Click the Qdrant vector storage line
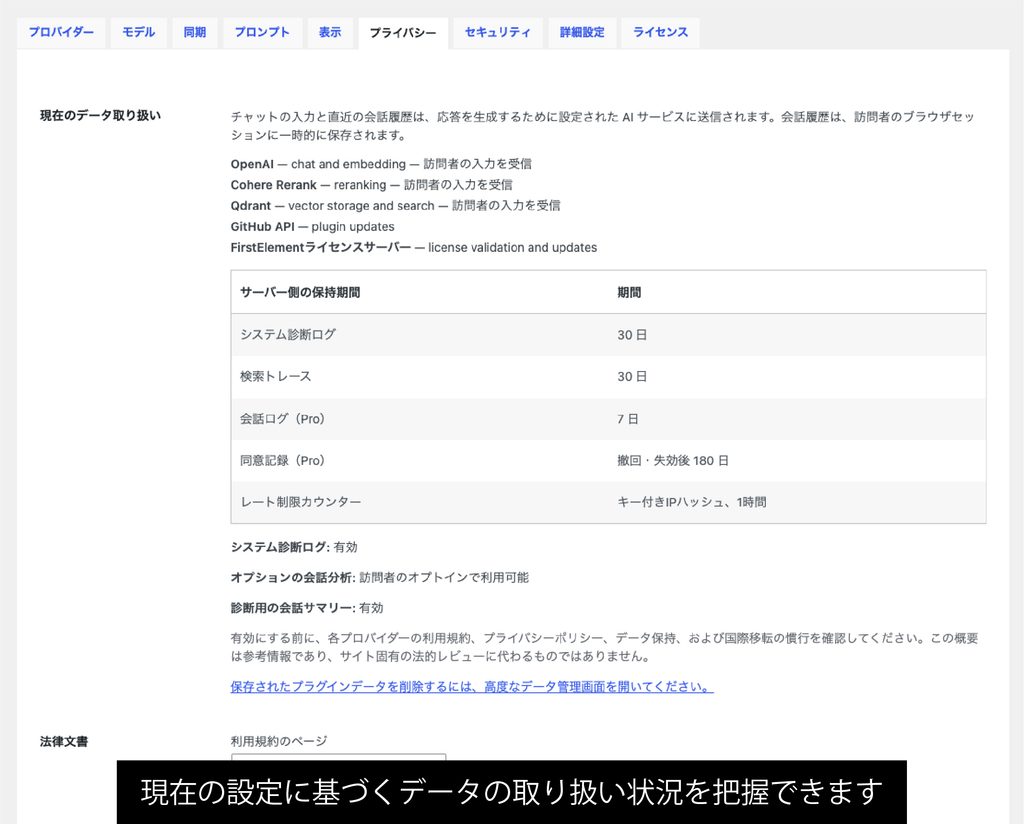The image size is (1024, 824). point(395,206)
